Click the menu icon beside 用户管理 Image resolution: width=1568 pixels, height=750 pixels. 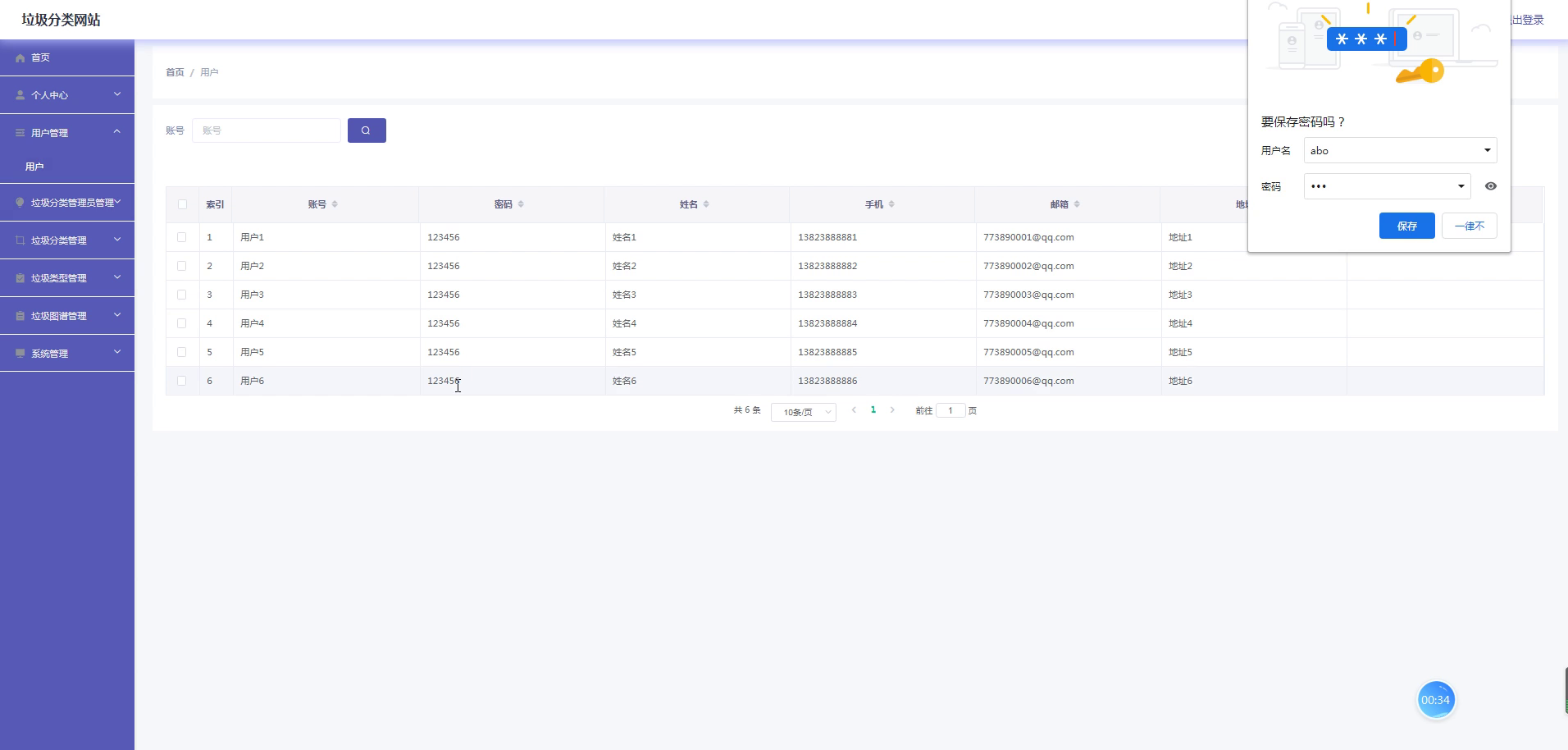pyautogui.click(x=21, y=133)
